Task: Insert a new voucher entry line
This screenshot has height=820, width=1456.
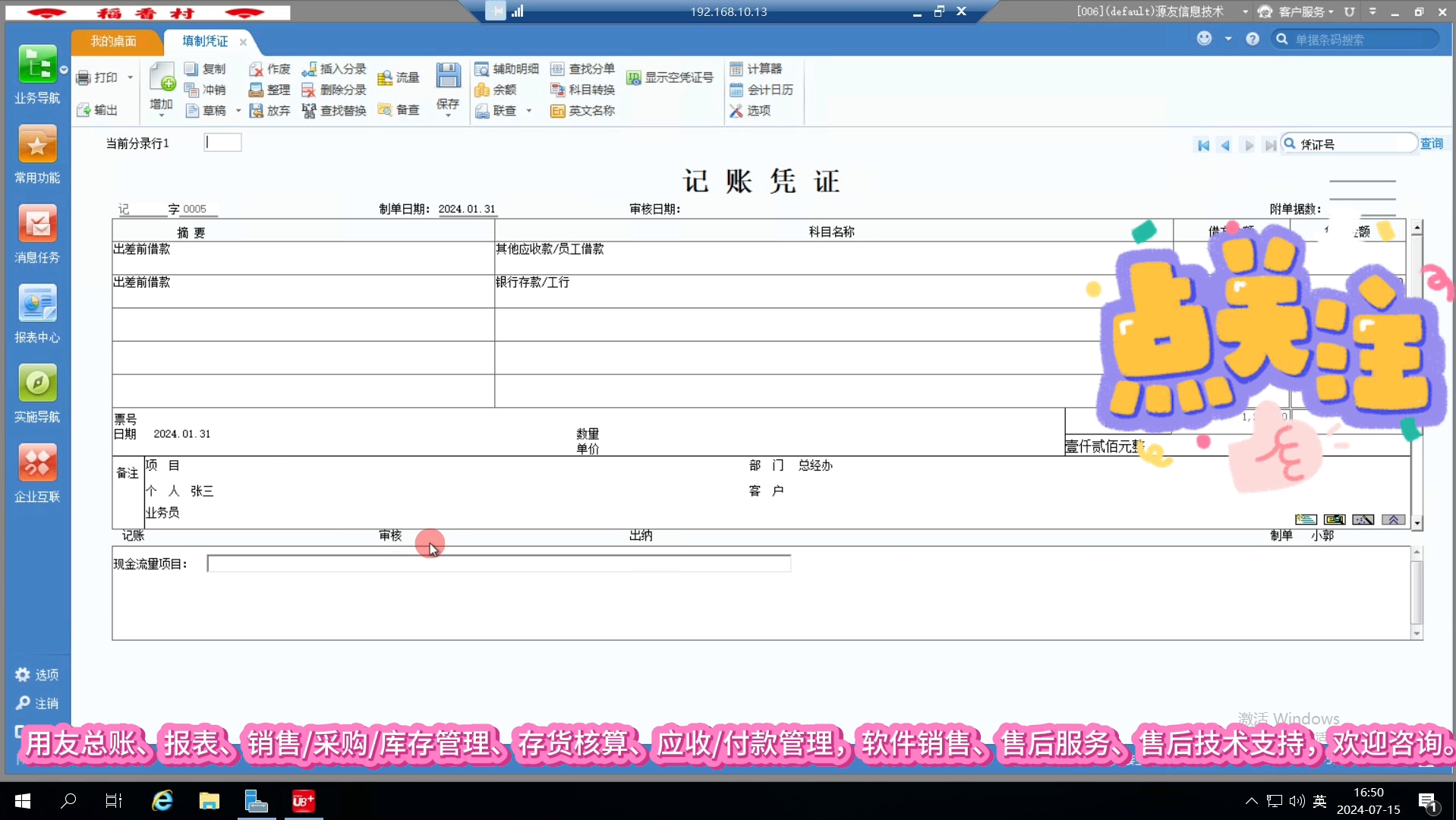Action: 335,68
